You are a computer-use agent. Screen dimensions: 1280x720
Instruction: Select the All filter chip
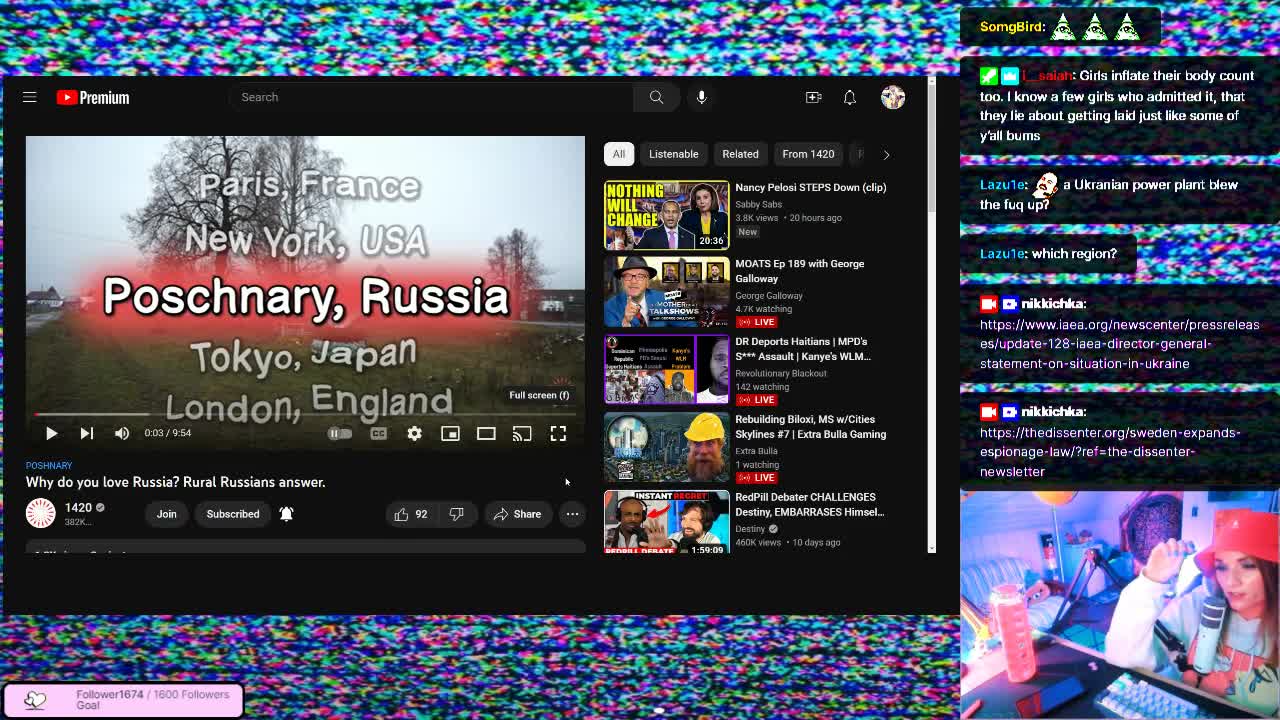point(619,154)
